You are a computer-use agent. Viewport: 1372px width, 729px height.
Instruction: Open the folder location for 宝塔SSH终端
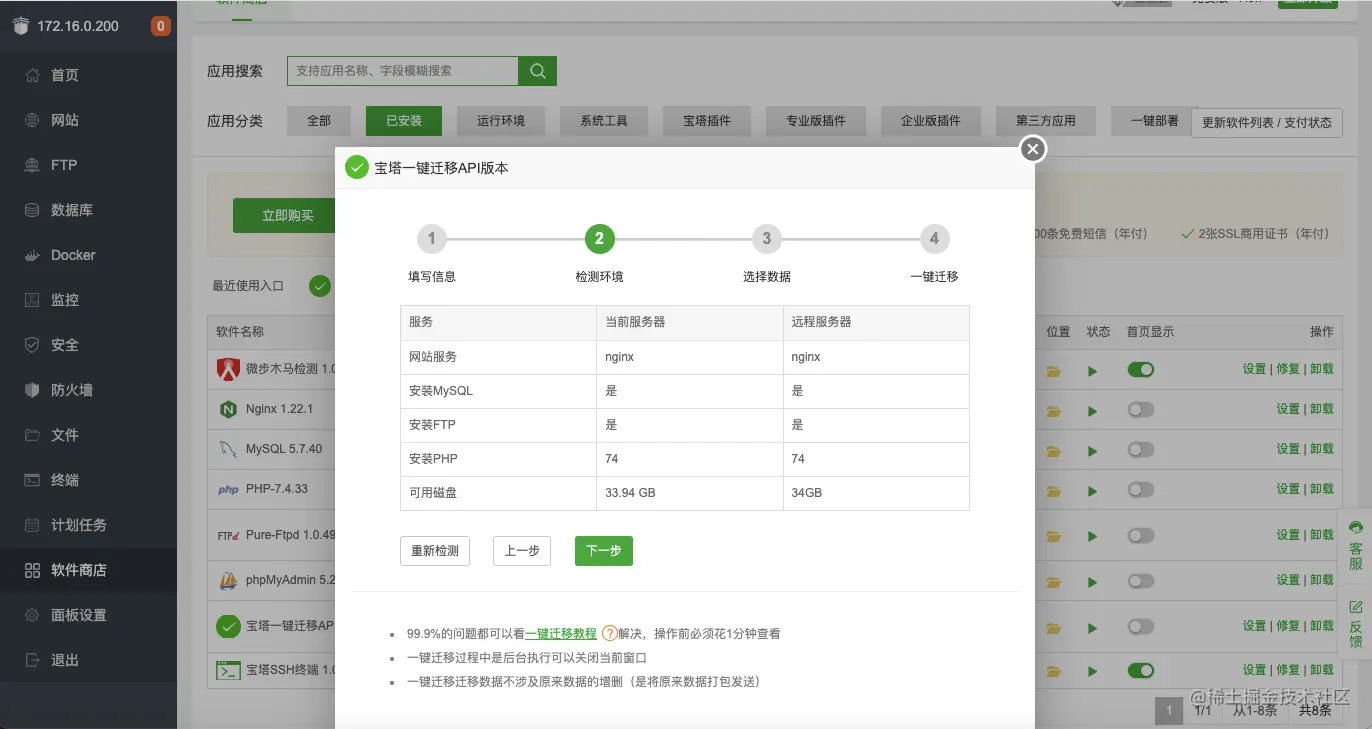coord(1053,671)
